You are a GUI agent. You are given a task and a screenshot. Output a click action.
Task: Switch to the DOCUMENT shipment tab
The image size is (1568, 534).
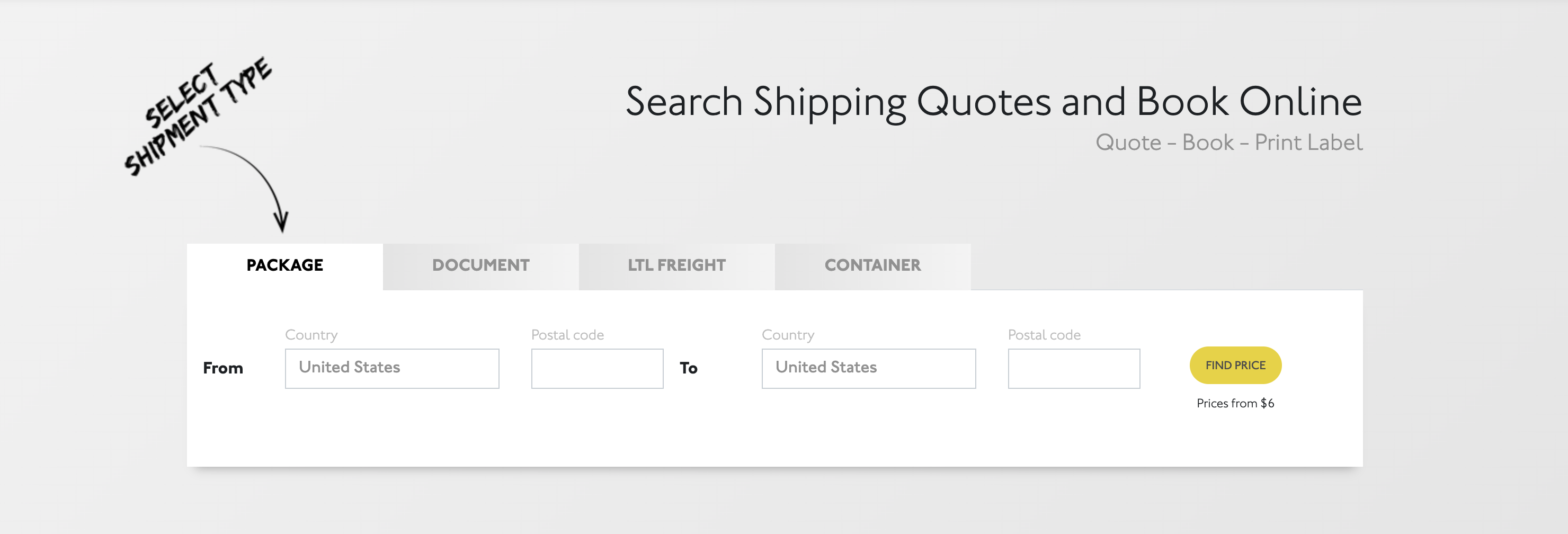[x=480, y=265]
